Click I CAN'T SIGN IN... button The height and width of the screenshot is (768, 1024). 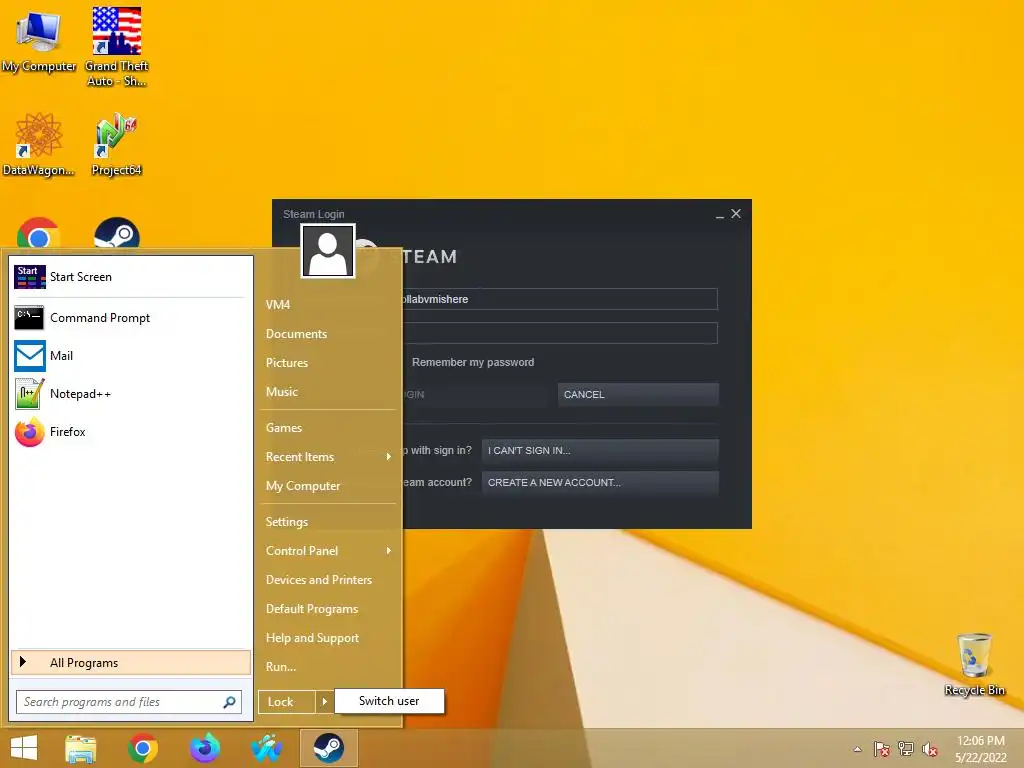[600, 451]
